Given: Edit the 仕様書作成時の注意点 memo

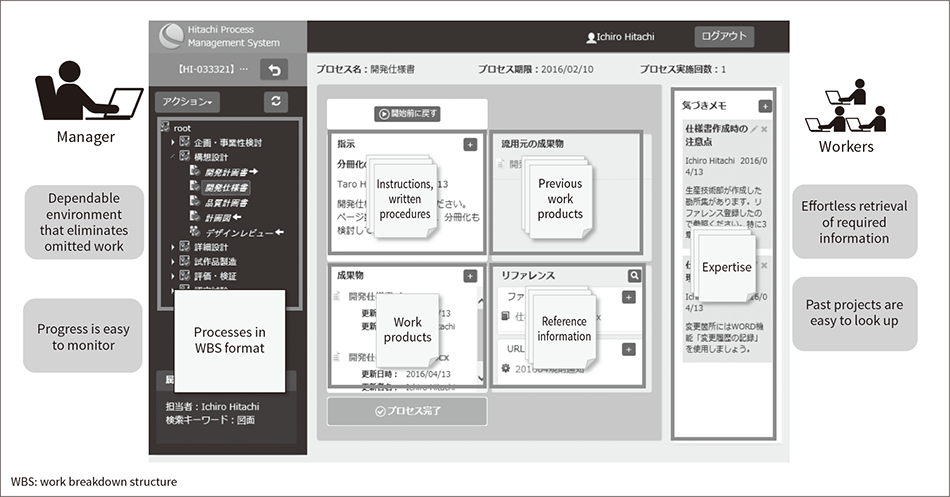Looking at the screenshot, I should 754,130.
